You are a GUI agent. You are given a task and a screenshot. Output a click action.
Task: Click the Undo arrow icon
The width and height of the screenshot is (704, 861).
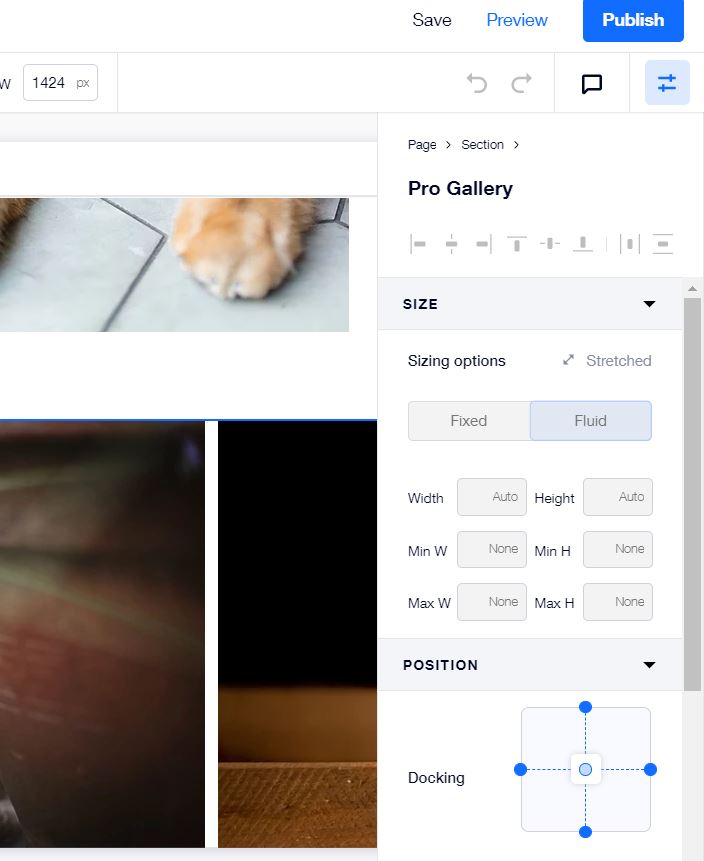477,83
